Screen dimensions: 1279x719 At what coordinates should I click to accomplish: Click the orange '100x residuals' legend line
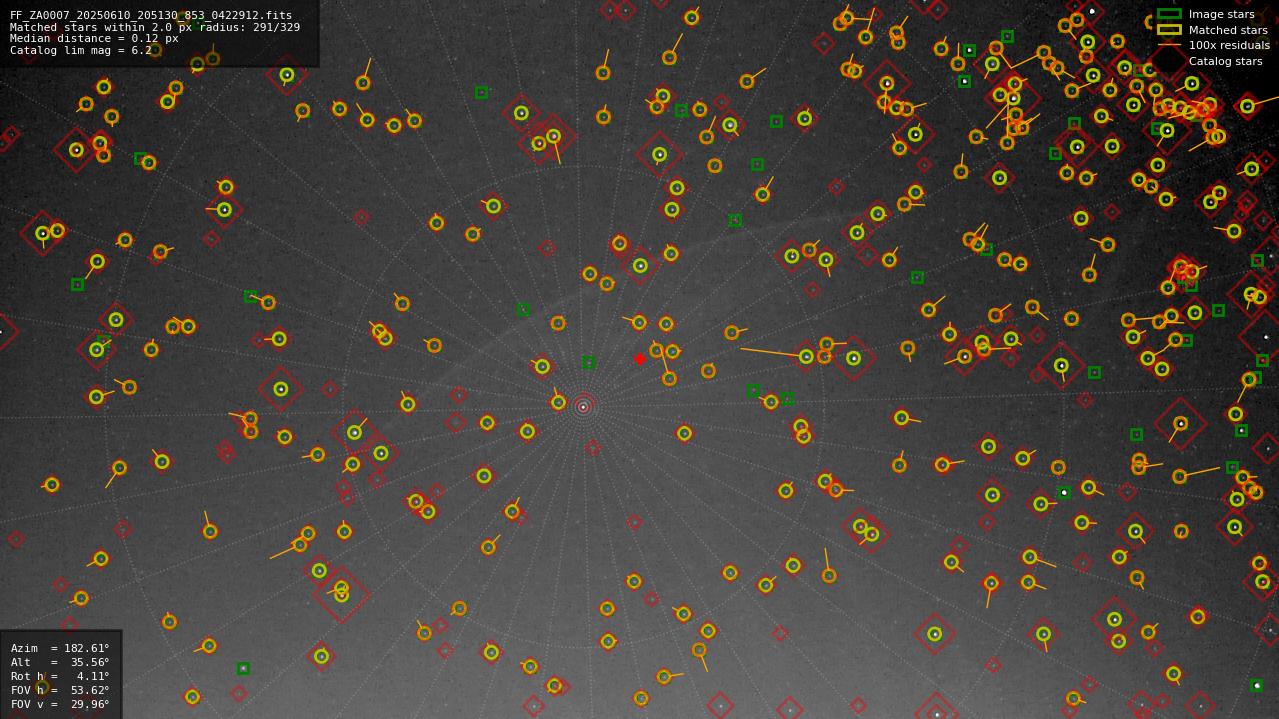point(1169,45)
